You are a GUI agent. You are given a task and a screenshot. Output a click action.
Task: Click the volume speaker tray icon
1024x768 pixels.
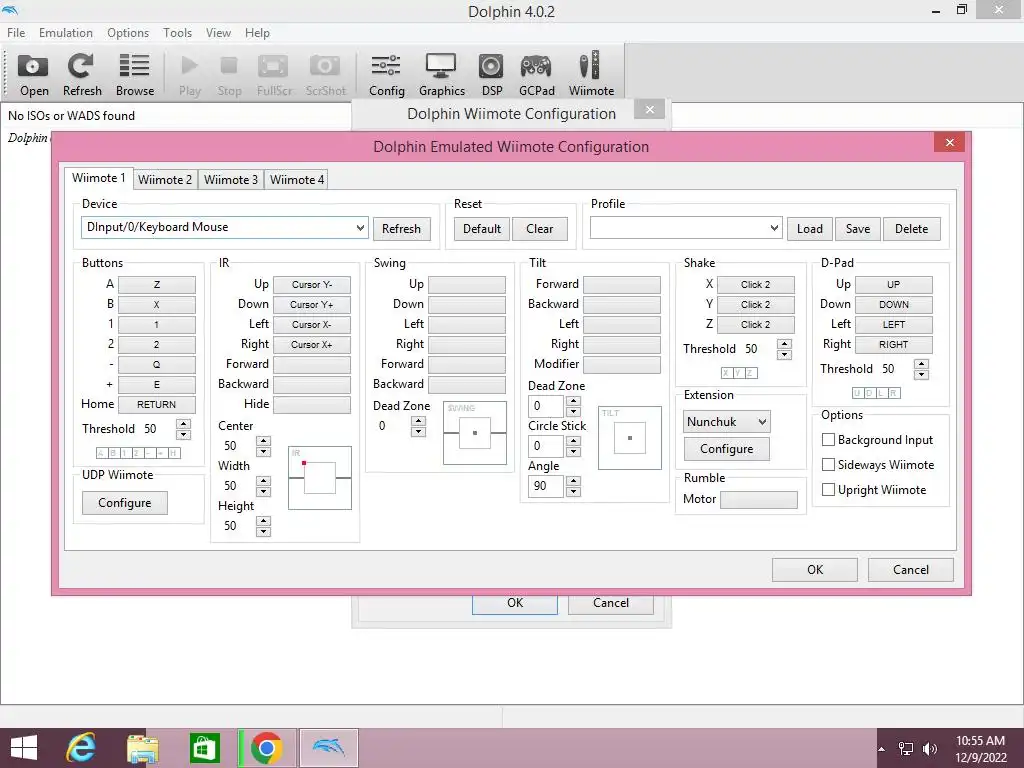pyautogui.click(x=929, y=749)
